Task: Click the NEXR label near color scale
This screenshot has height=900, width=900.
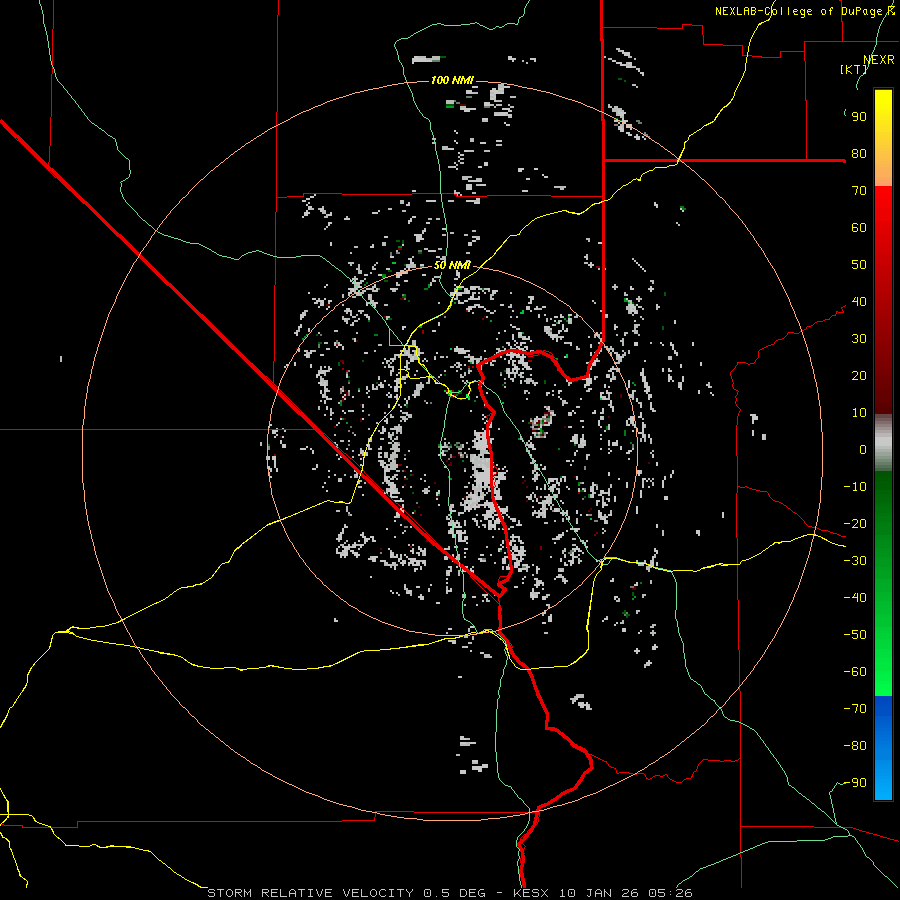Action: (x=879, y=60)
